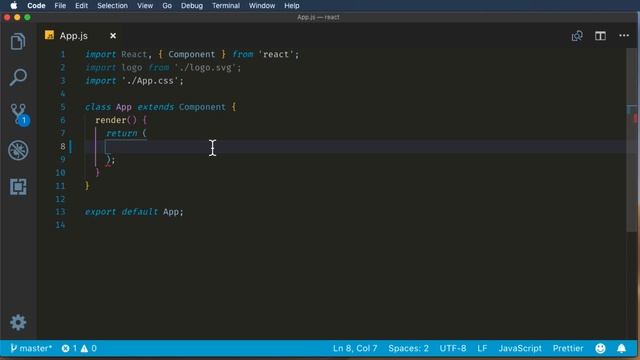
Task: Open notifications bell icon
Action: coord(621,348)
